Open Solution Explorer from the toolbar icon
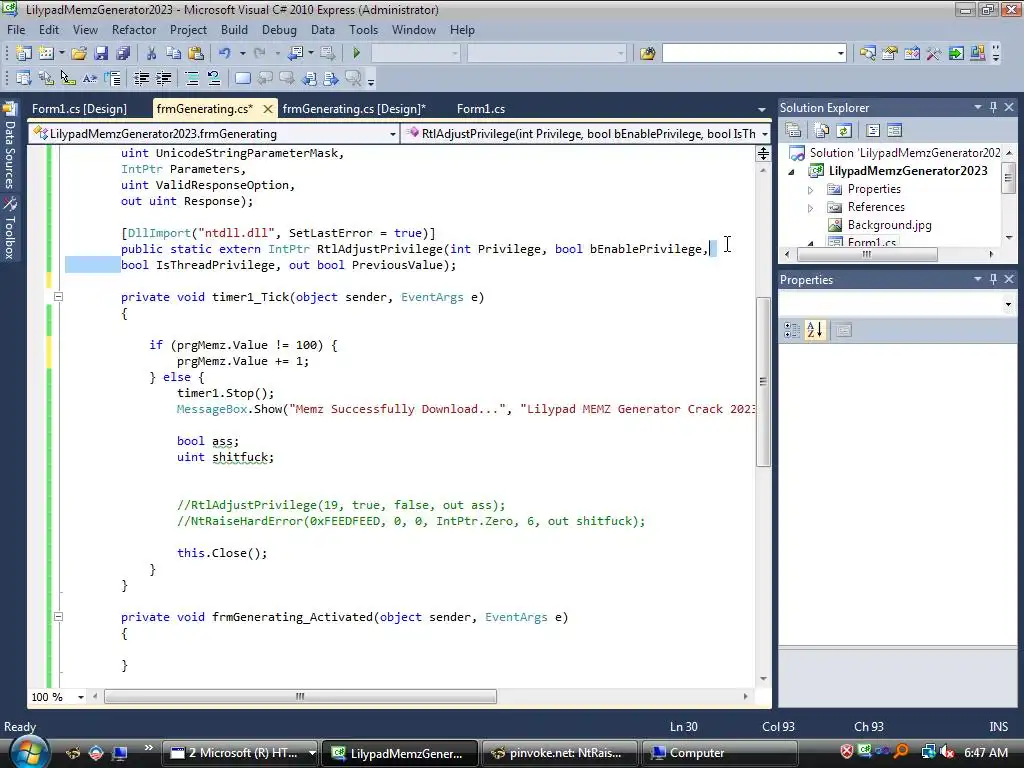1024x768 pixels. click(867, 53)
